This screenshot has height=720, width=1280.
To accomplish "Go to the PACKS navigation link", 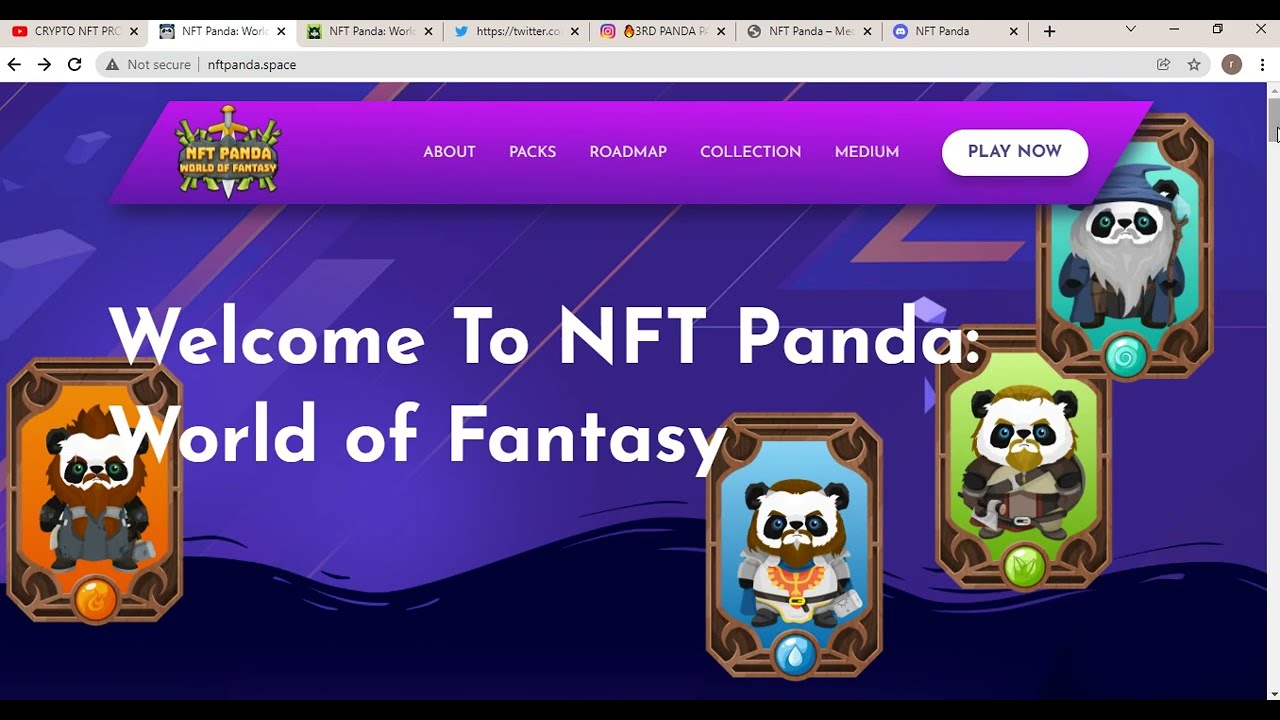I will pyautogui.click(x=532, y=152).
